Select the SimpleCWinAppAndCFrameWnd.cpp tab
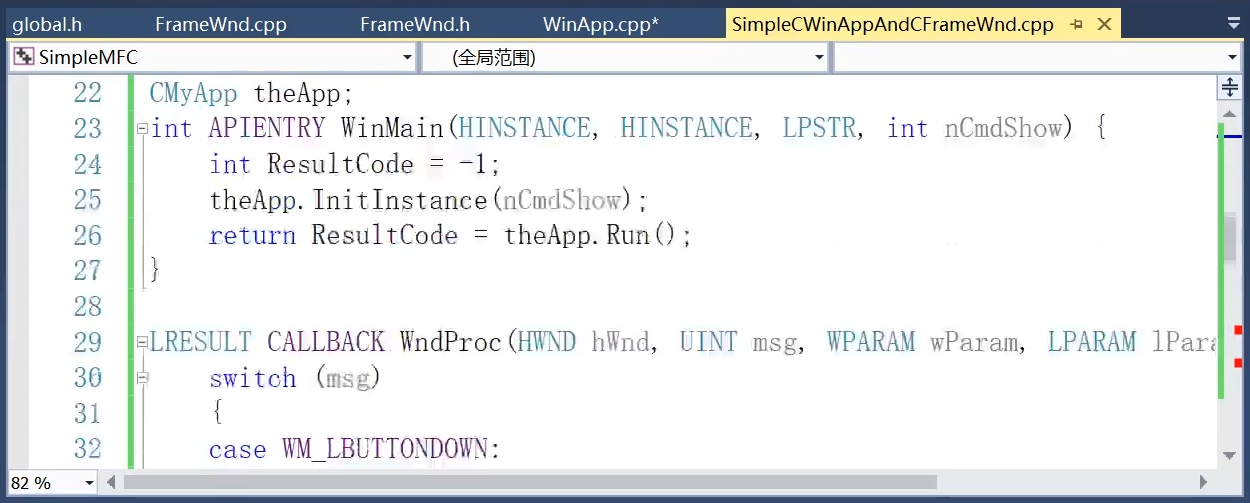Image resolution: width=1250 pixels, height=503 pixels. (x=893, y=24)
